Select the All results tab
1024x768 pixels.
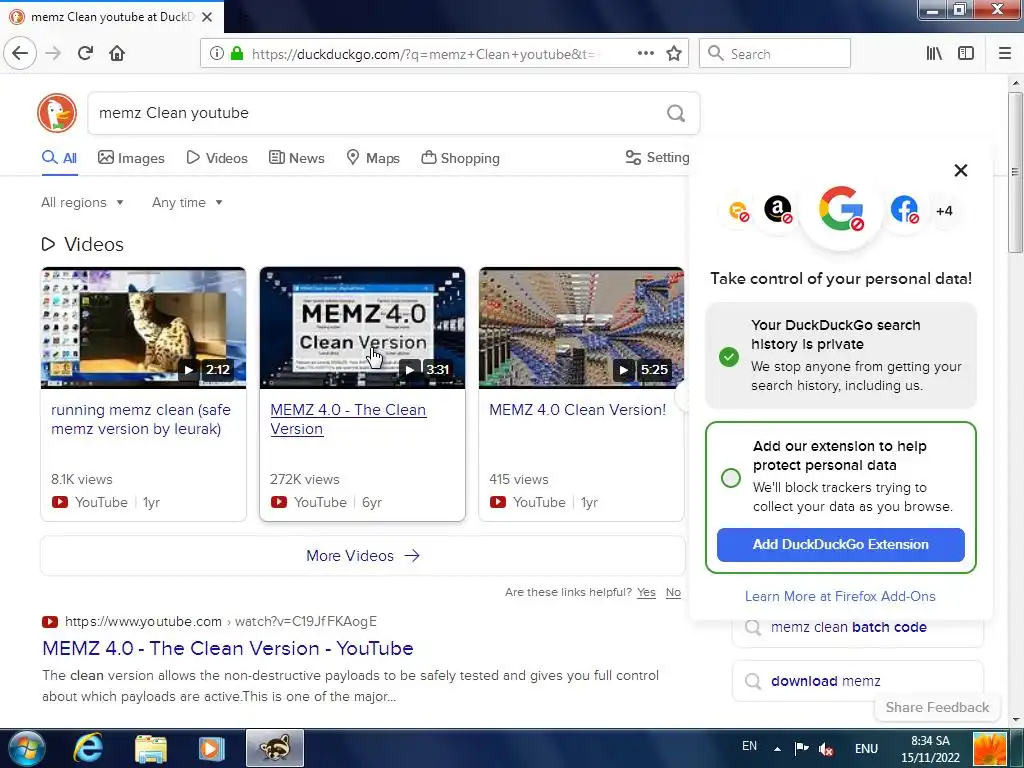pyautogui.click(x=59, y=158)
